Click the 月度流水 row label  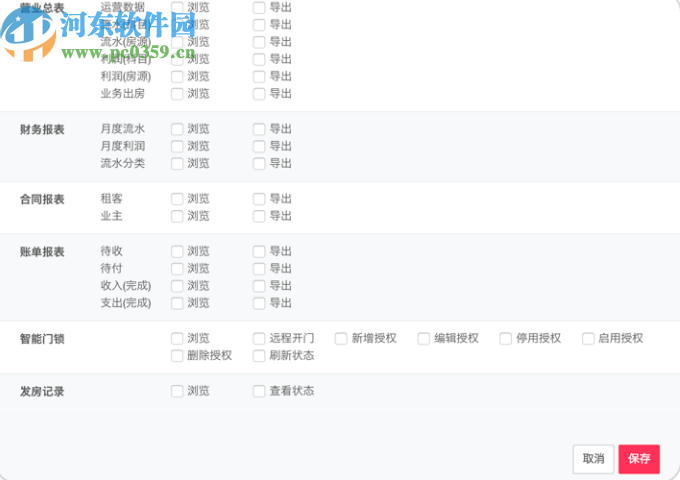coord(123,129)
